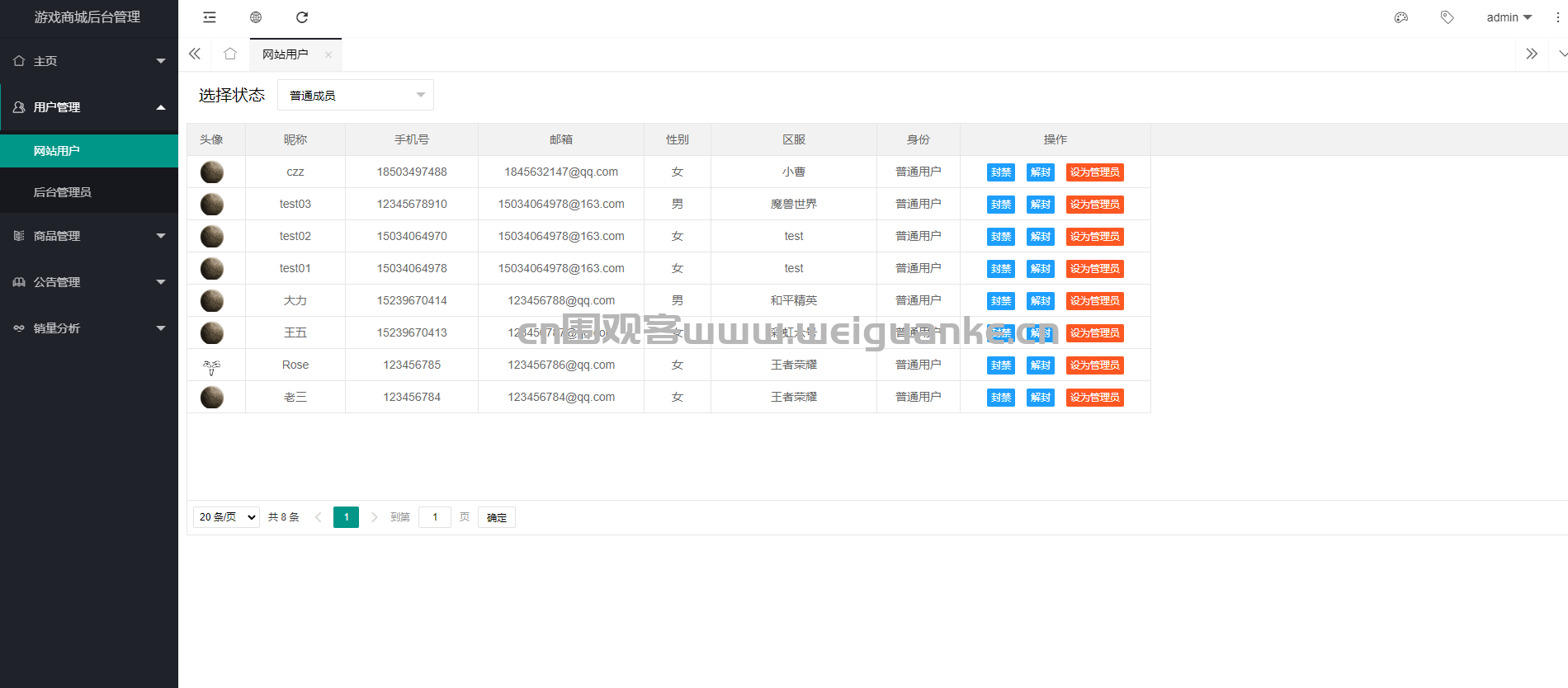Open the tab actions dropdown arrow at far right

[1561, 54]
